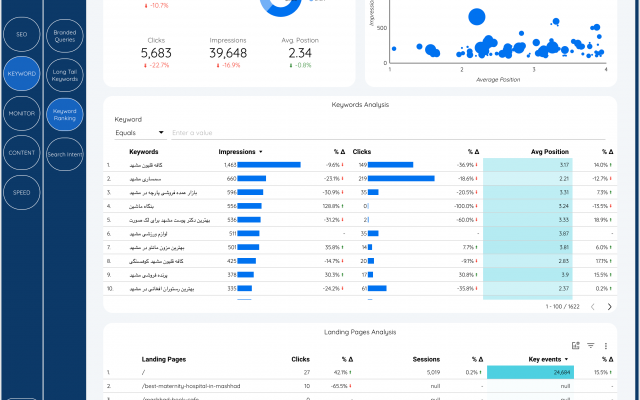Go to next page of keywords table
This screenshot has height=400, width=640.
pyautogui.click(x=610, y=307)
